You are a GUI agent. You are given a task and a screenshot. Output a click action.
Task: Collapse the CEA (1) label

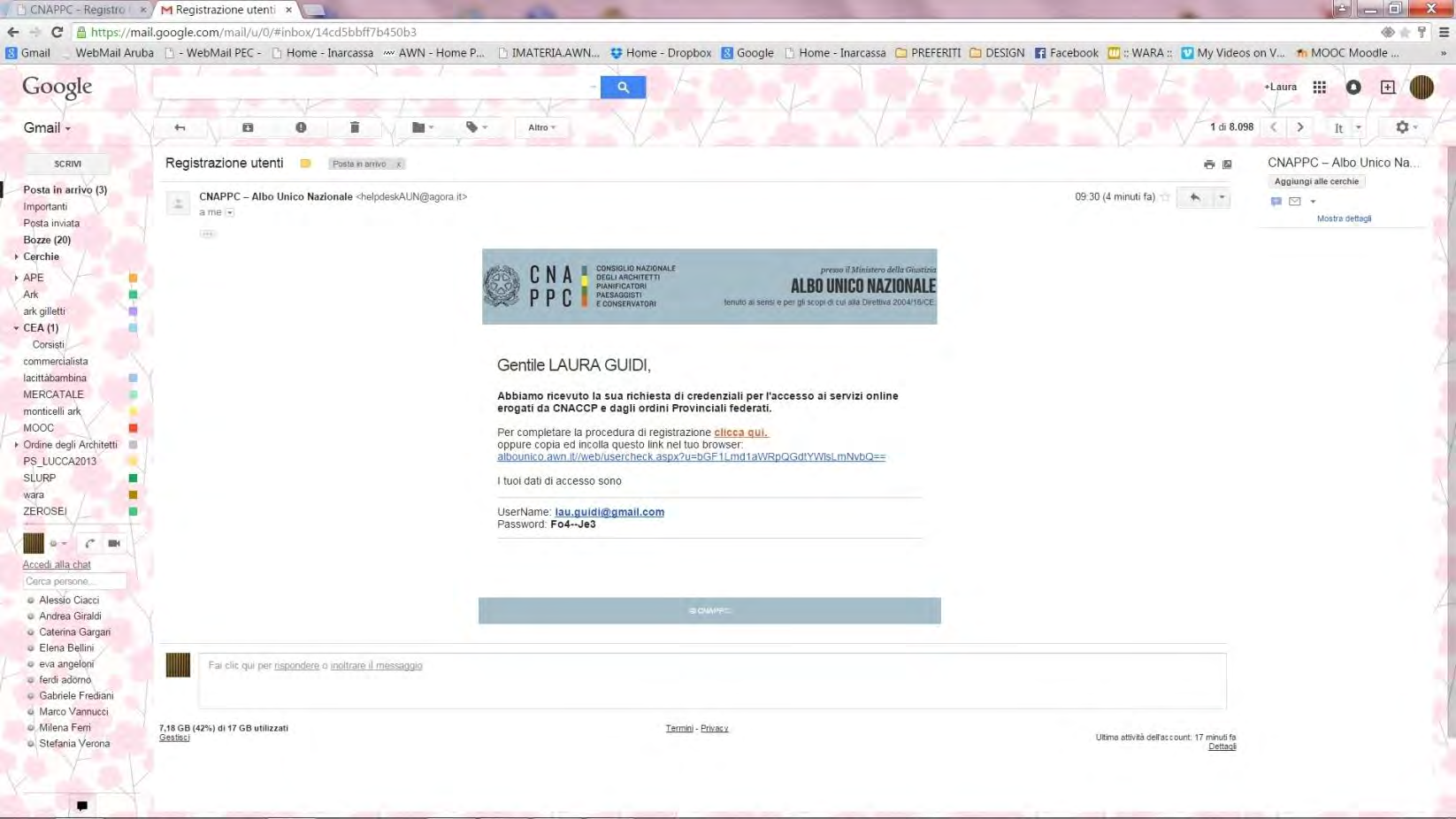[x=16, y=328]
